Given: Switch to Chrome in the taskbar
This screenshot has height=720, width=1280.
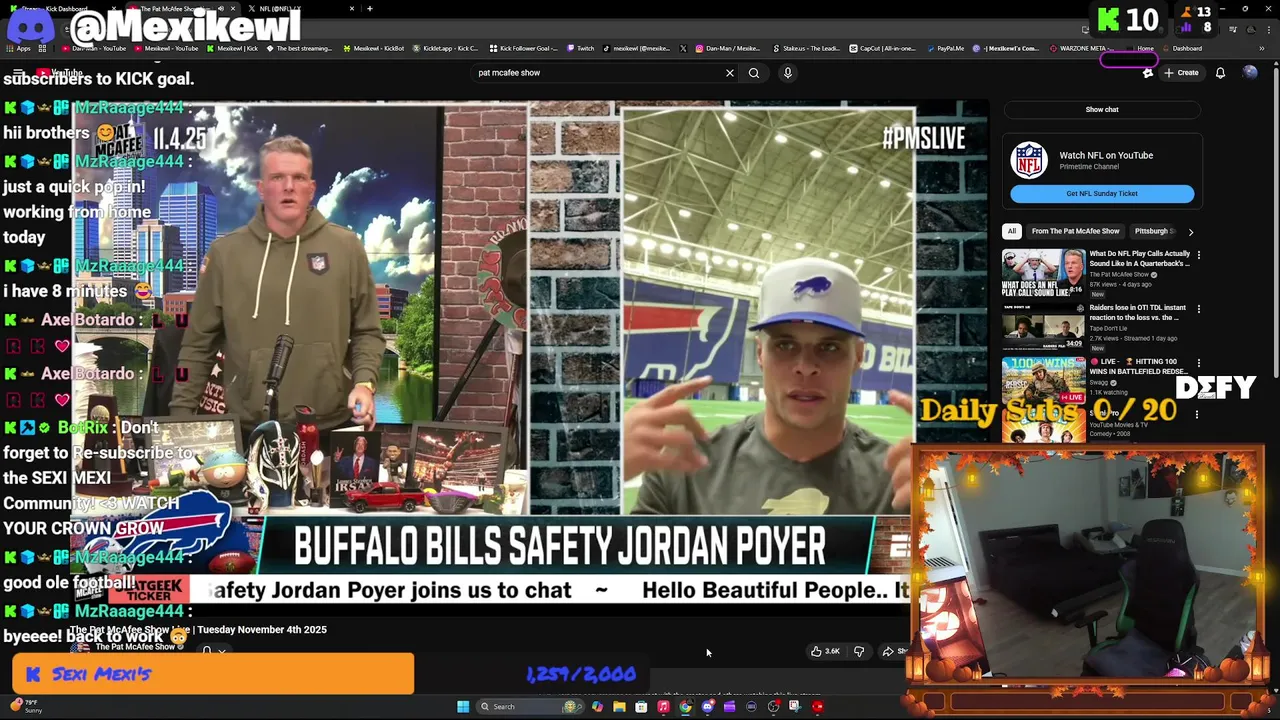Looking at the screenshot, I should pos(685,707).
